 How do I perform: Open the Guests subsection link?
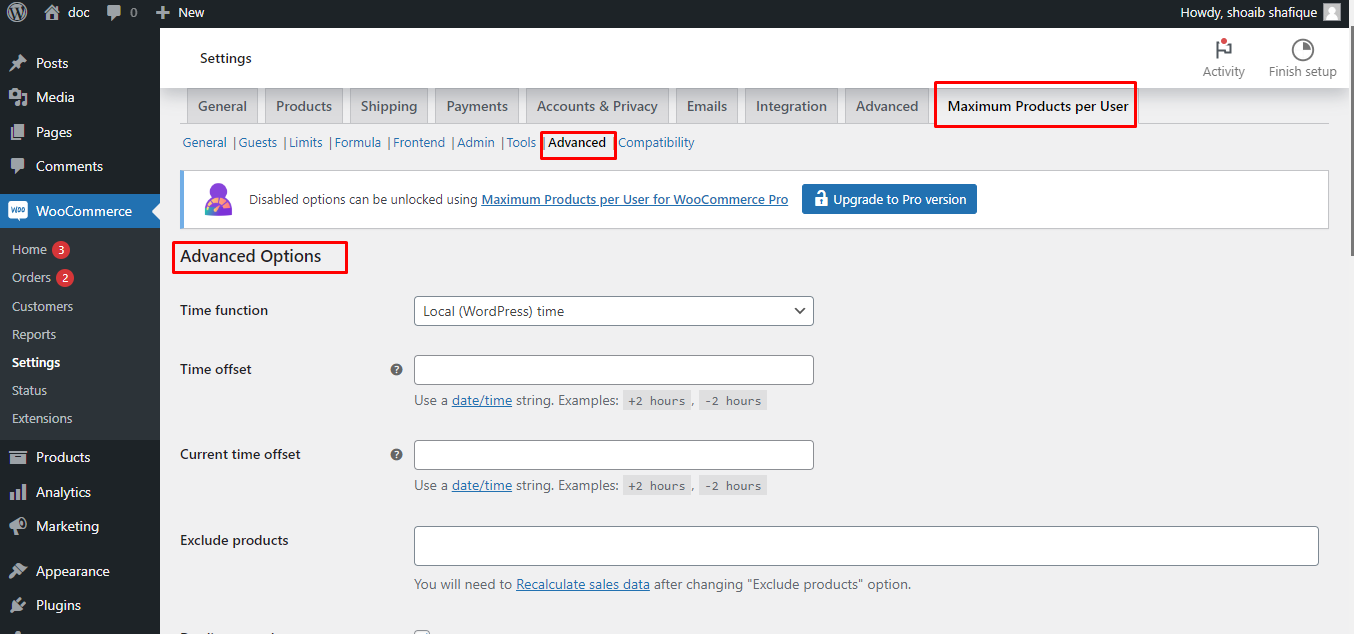[x=258, y=143]
